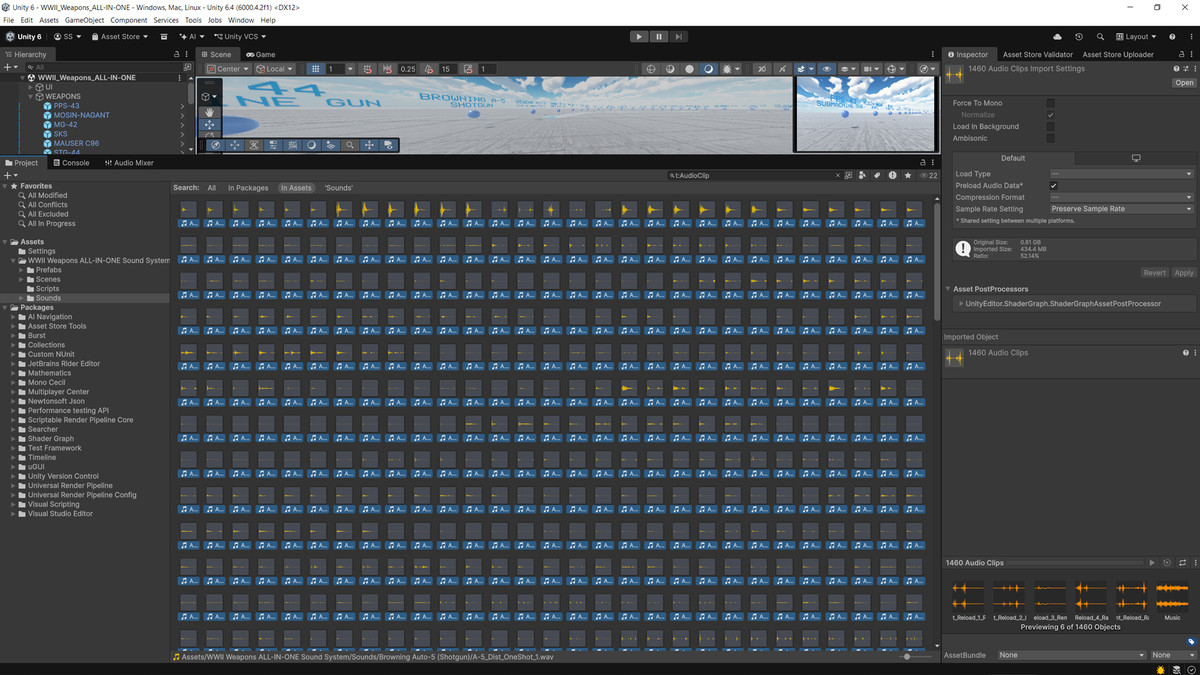Click the Apply button in the Inspector
Image resolution: width=1200 pixels, height=675 pixels.
tap(1183, 273)
